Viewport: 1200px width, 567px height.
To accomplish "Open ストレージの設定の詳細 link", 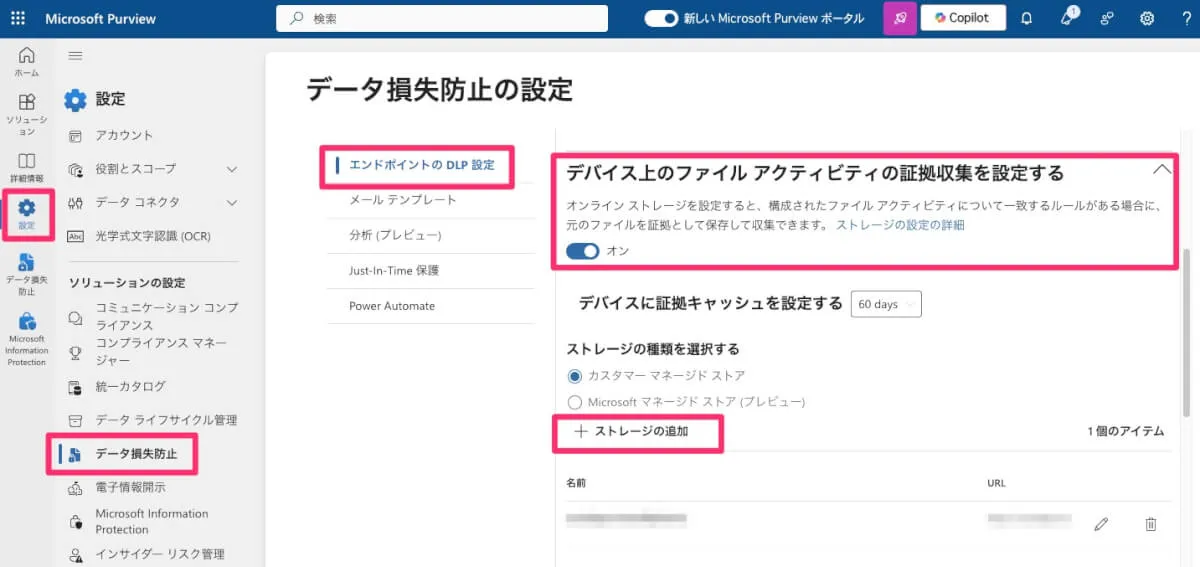I will tap(900, 225).
